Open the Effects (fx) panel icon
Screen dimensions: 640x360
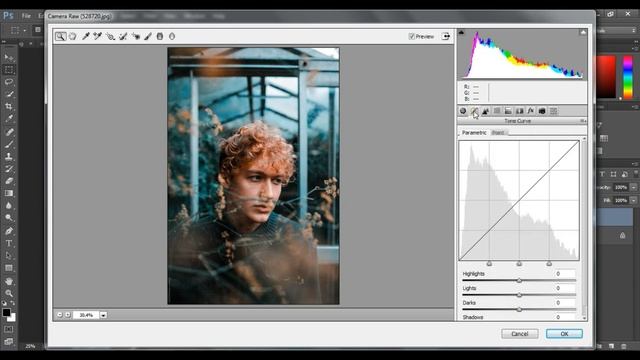531,111
